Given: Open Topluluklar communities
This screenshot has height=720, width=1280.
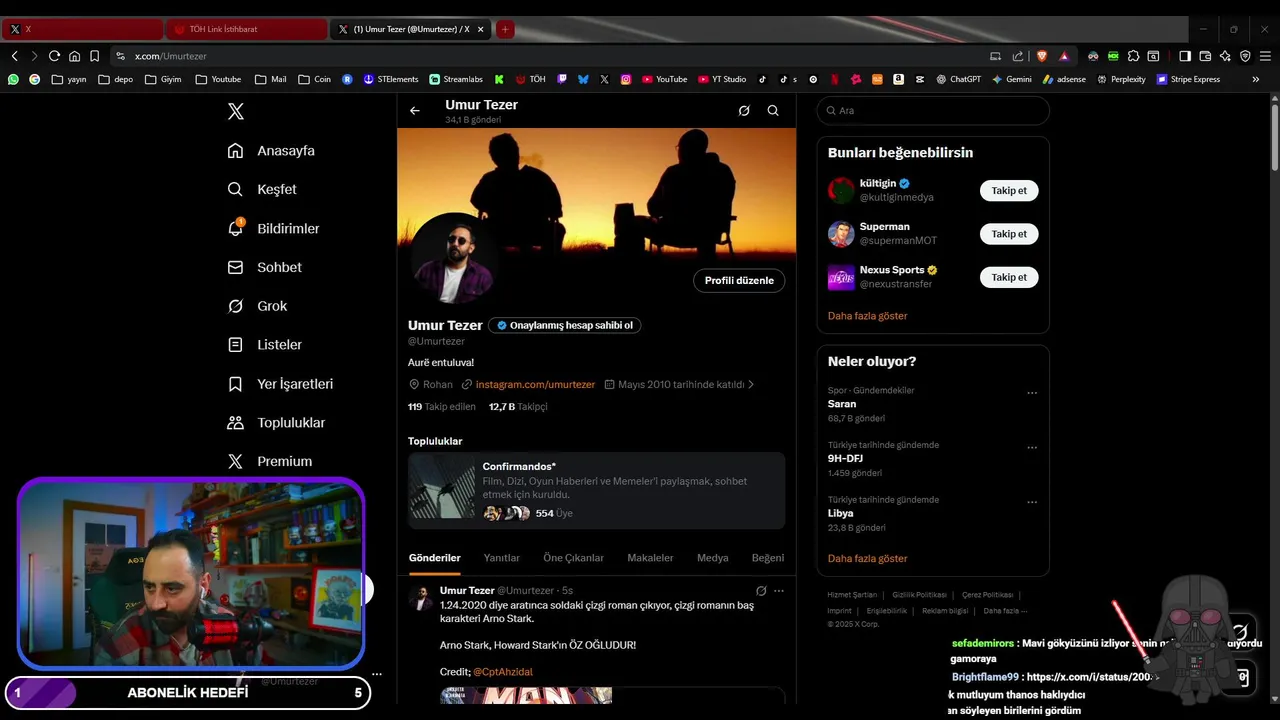Looking at the screenshot, I should (x=276, y=422).
